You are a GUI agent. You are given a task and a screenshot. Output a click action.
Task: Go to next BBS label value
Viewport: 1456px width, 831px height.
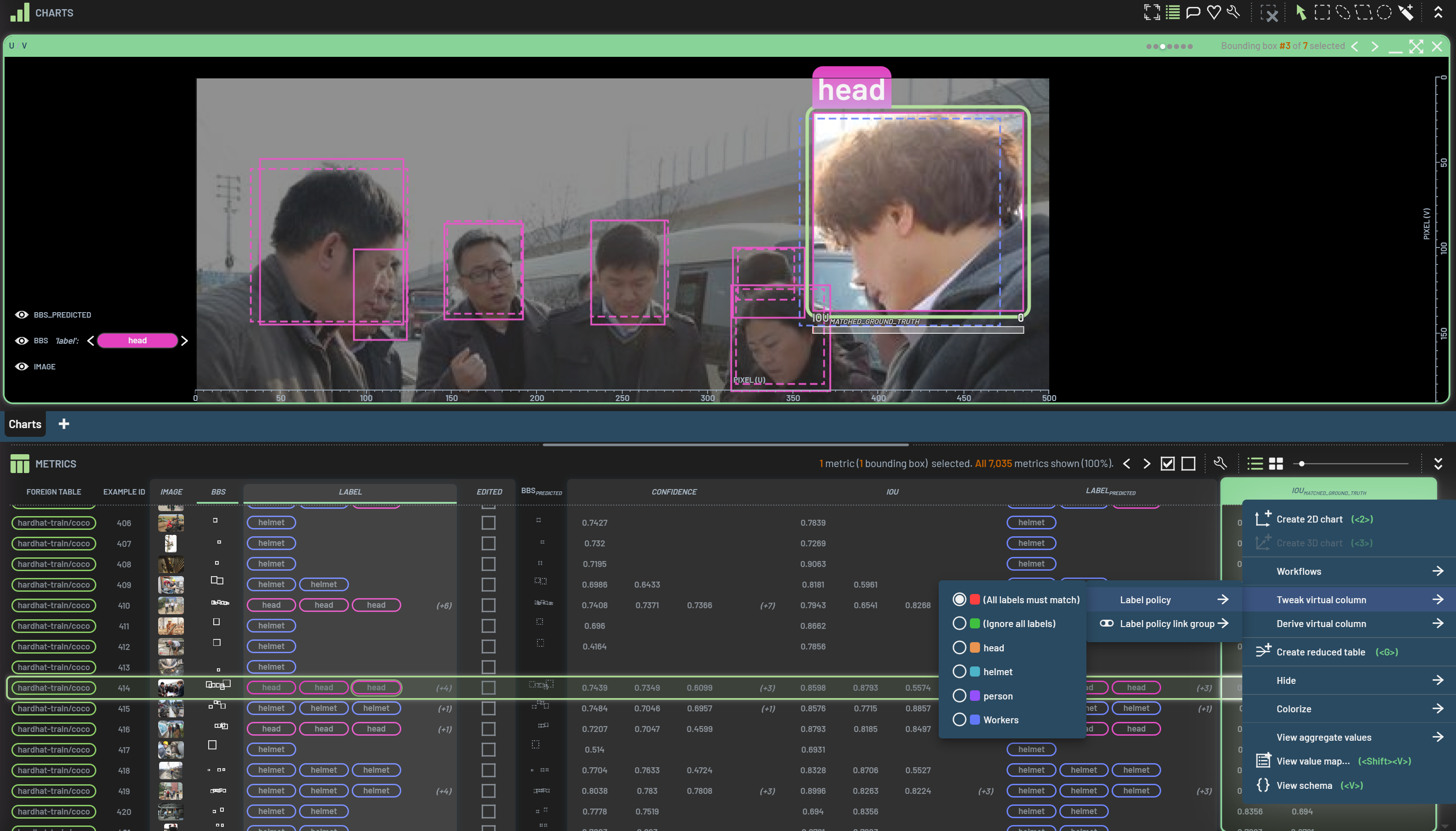pyautogui.click(x=184, y=341)
